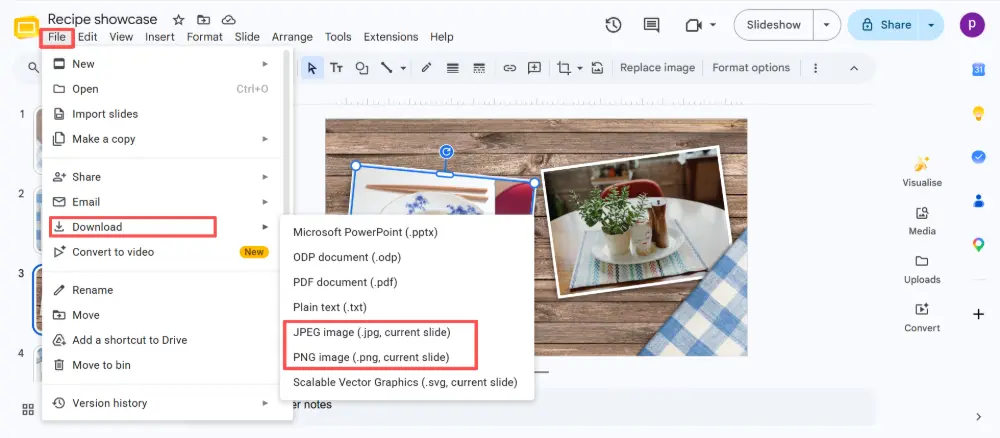Open the Uploads side tool
1000x438 pixels.
click(x=922, y=269)
